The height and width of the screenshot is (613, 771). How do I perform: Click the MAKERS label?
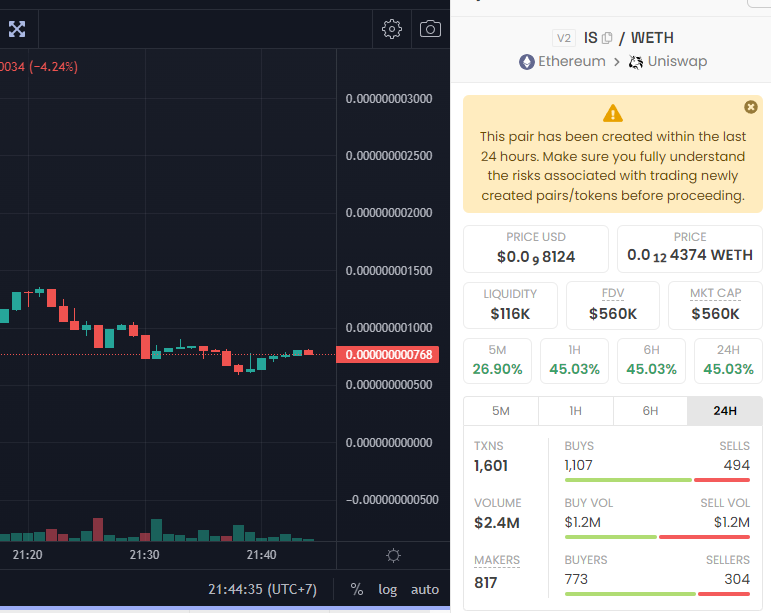tap(497, 560)
